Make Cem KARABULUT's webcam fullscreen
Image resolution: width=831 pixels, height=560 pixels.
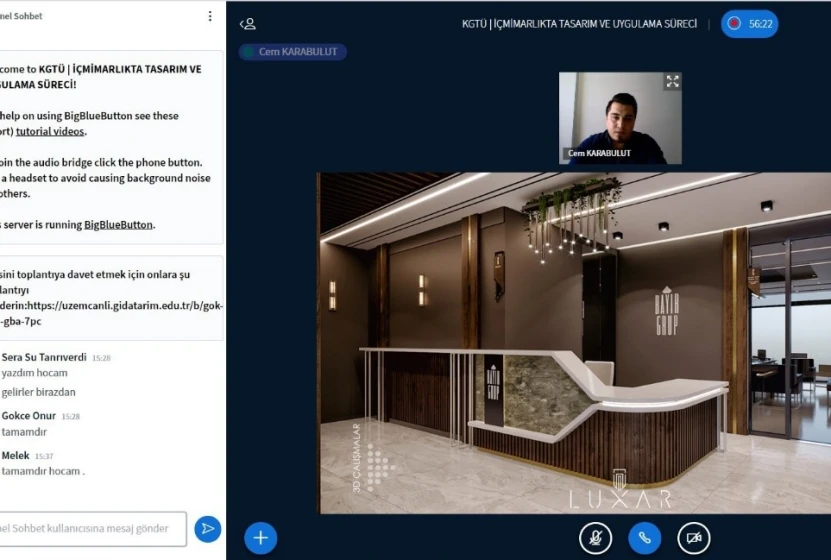[672, 82]
